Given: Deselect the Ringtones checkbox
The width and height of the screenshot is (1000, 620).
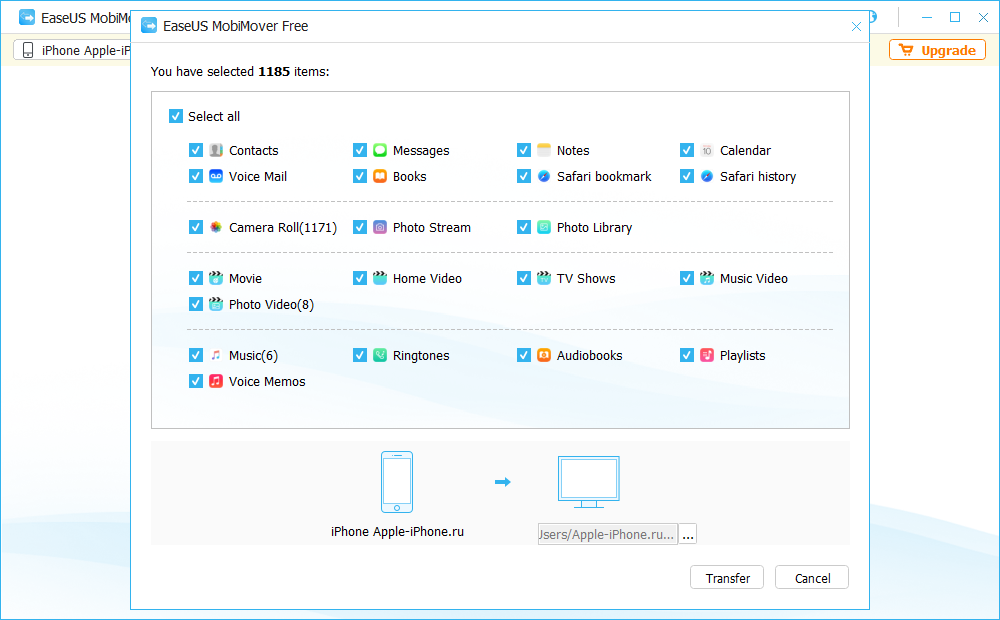Looking at the screenshot, I should click(x=360, y=355).
